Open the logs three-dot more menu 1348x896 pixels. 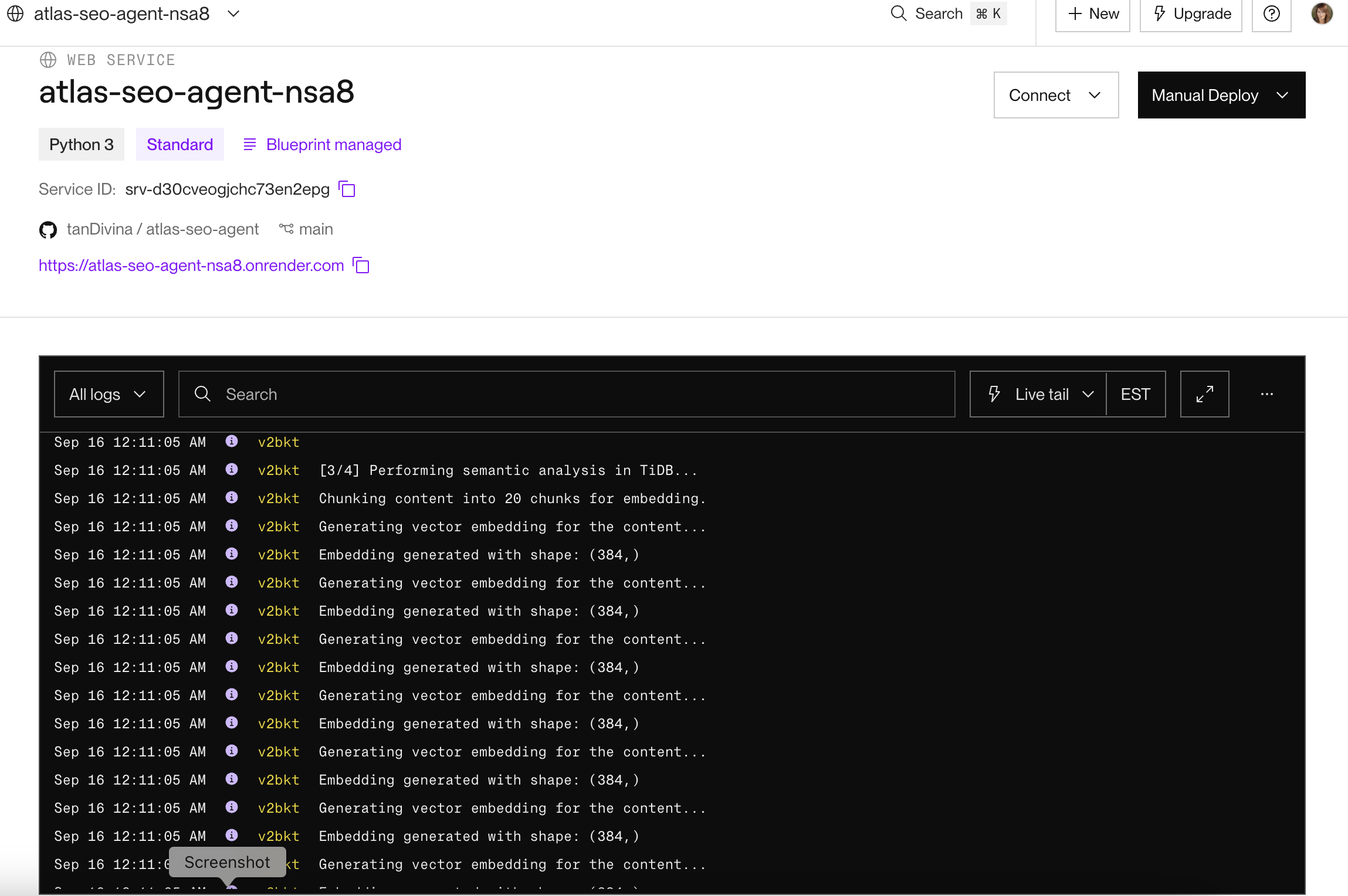1266,394
